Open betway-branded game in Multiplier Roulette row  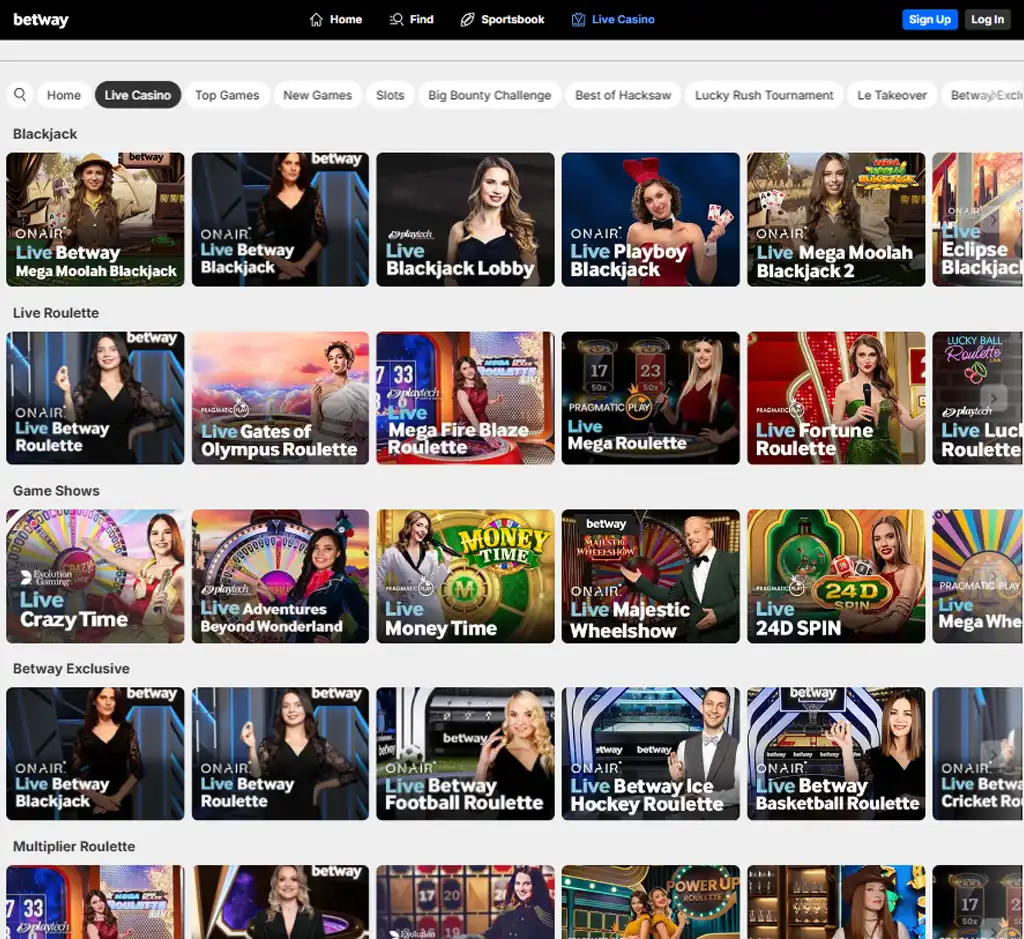pyautogui.click(x=280, y=902)
